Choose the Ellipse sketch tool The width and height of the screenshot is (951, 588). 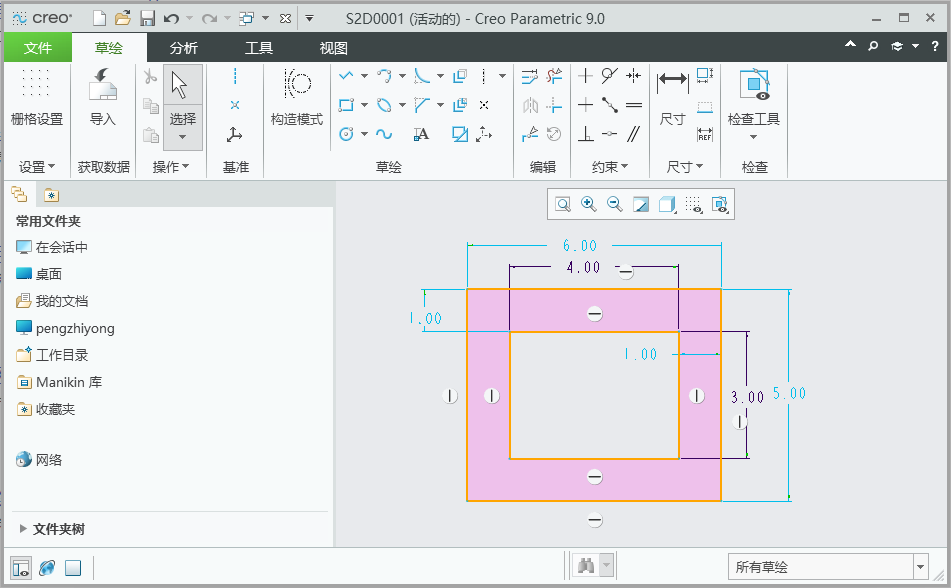coord(384,105)
